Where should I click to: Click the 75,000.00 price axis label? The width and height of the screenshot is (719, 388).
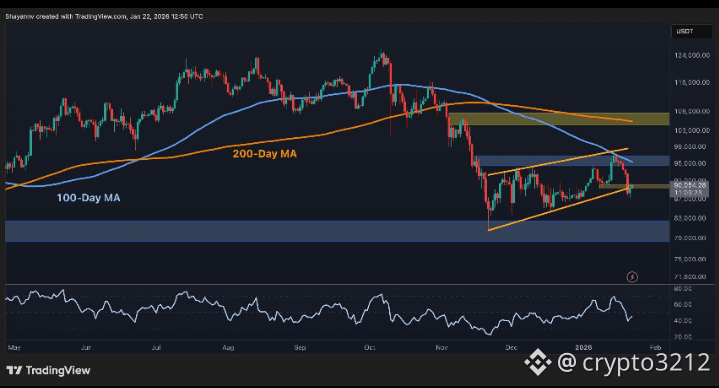pos(690,259)
